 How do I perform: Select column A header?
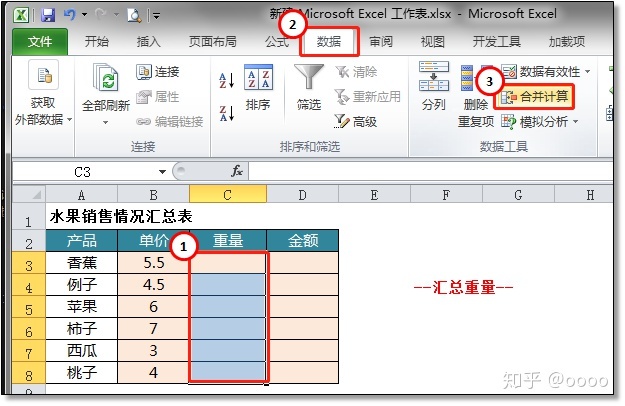[81, 195]
